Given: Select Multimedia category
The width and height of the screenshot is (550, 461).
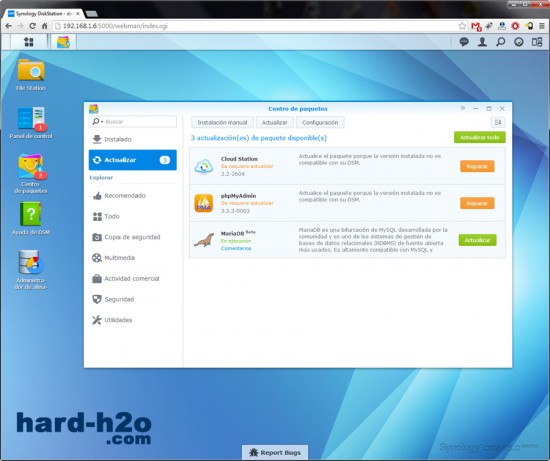Looking at the screenshot, I should tap(133, 258).
